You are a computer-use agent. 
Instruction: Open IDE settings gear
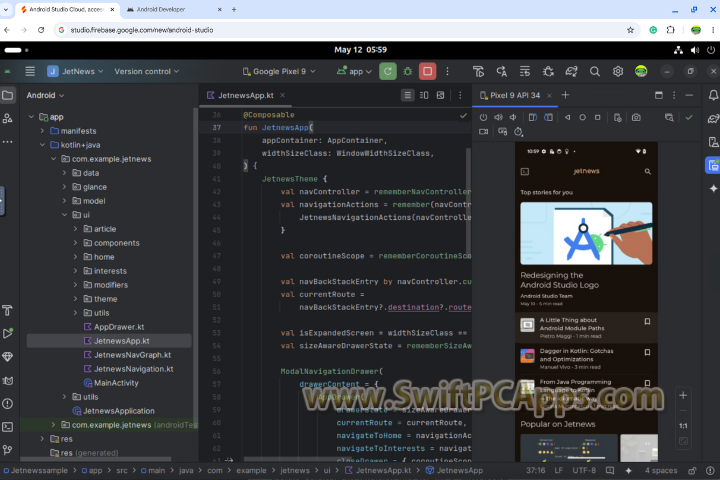(x=618, y=71)
